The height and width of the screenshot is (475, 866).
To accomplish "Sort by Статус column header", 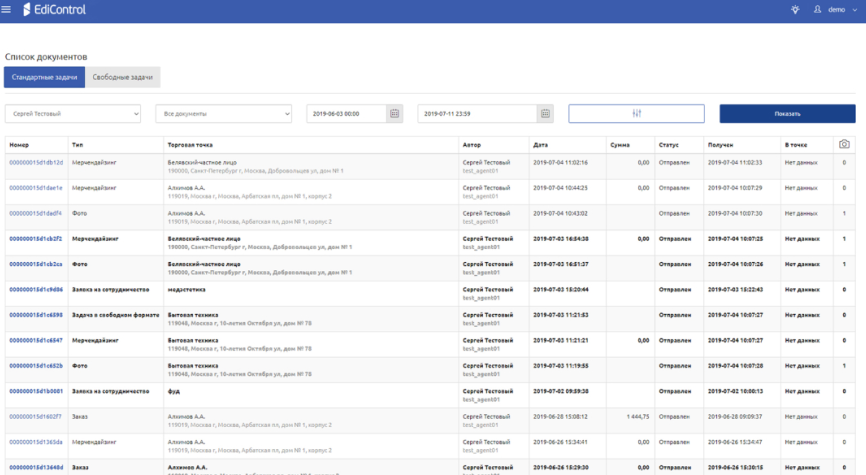I will (x=668, y=145).
